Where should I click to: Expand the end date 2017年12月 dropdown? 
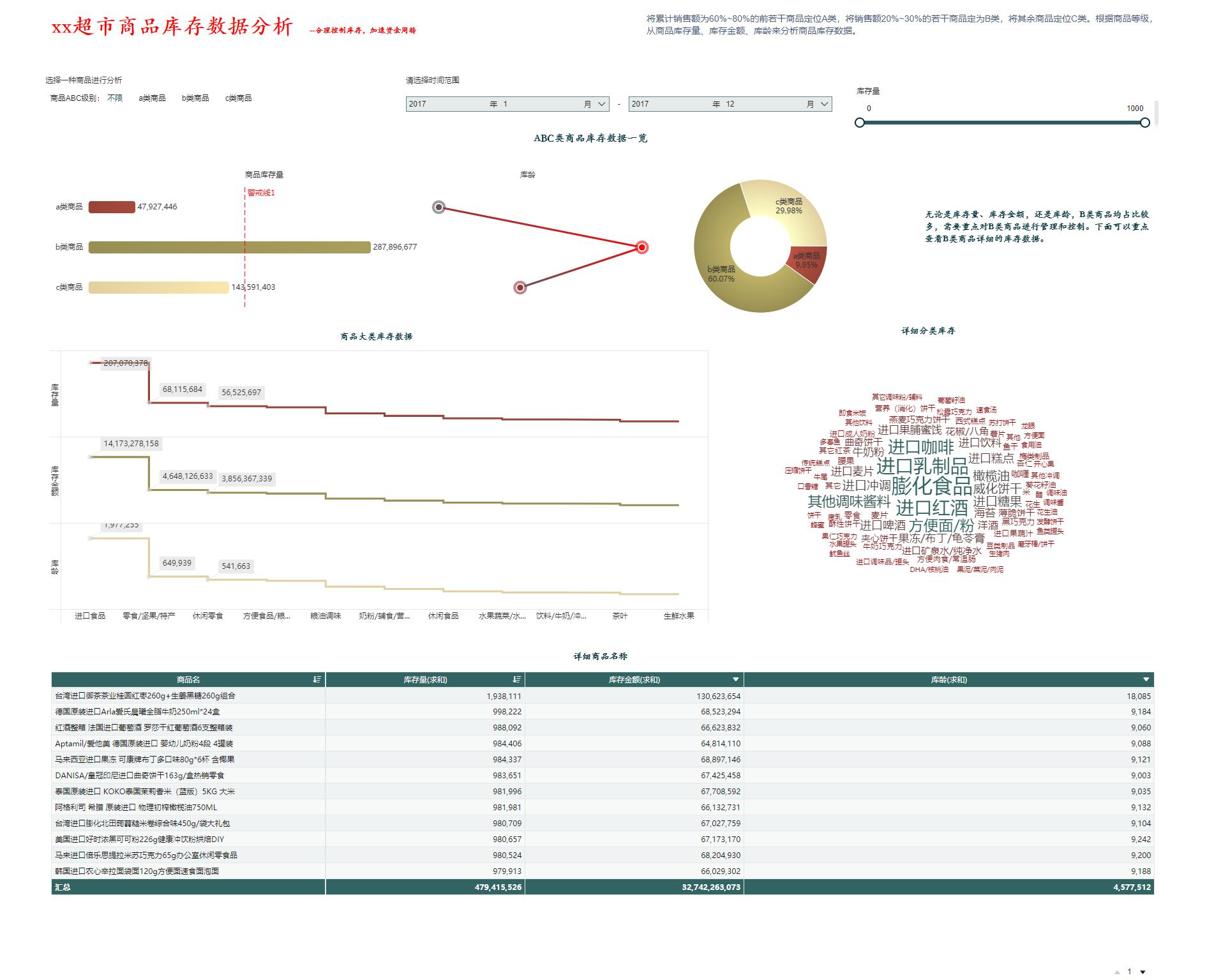(x=730, y=104)
